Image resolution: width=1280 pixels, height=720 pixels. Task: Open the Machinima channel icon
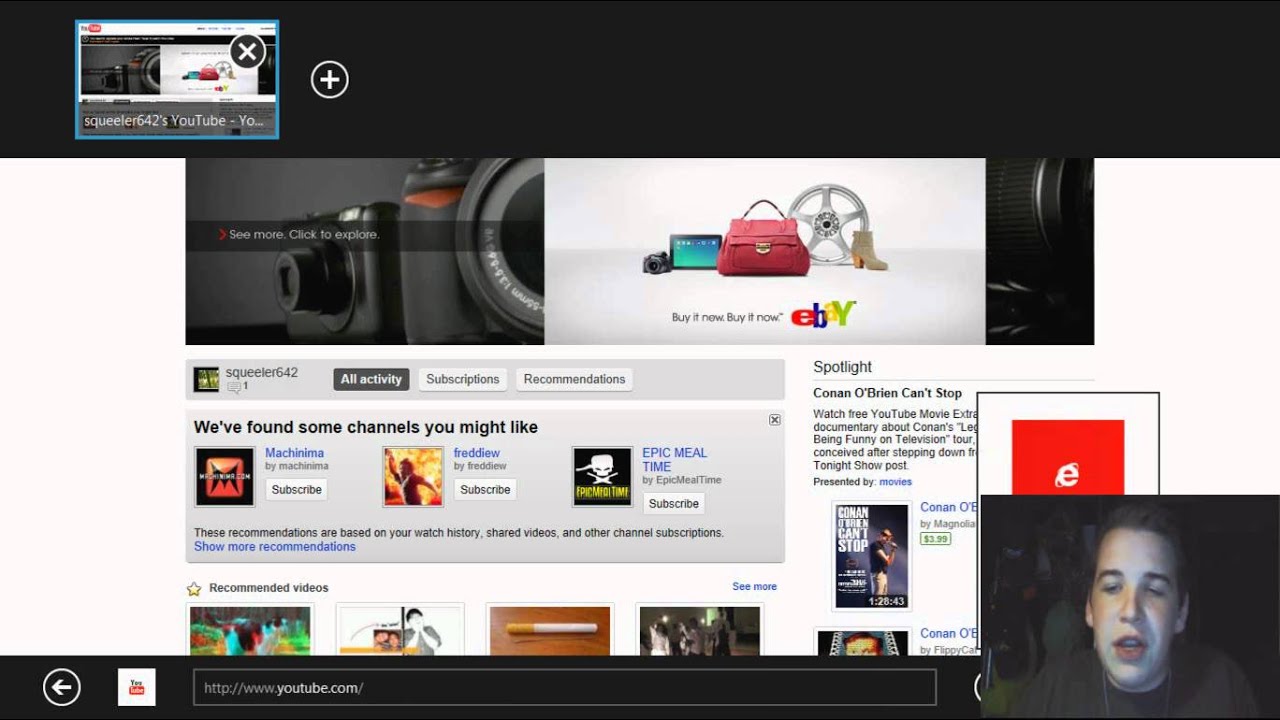tap(224, 477)
